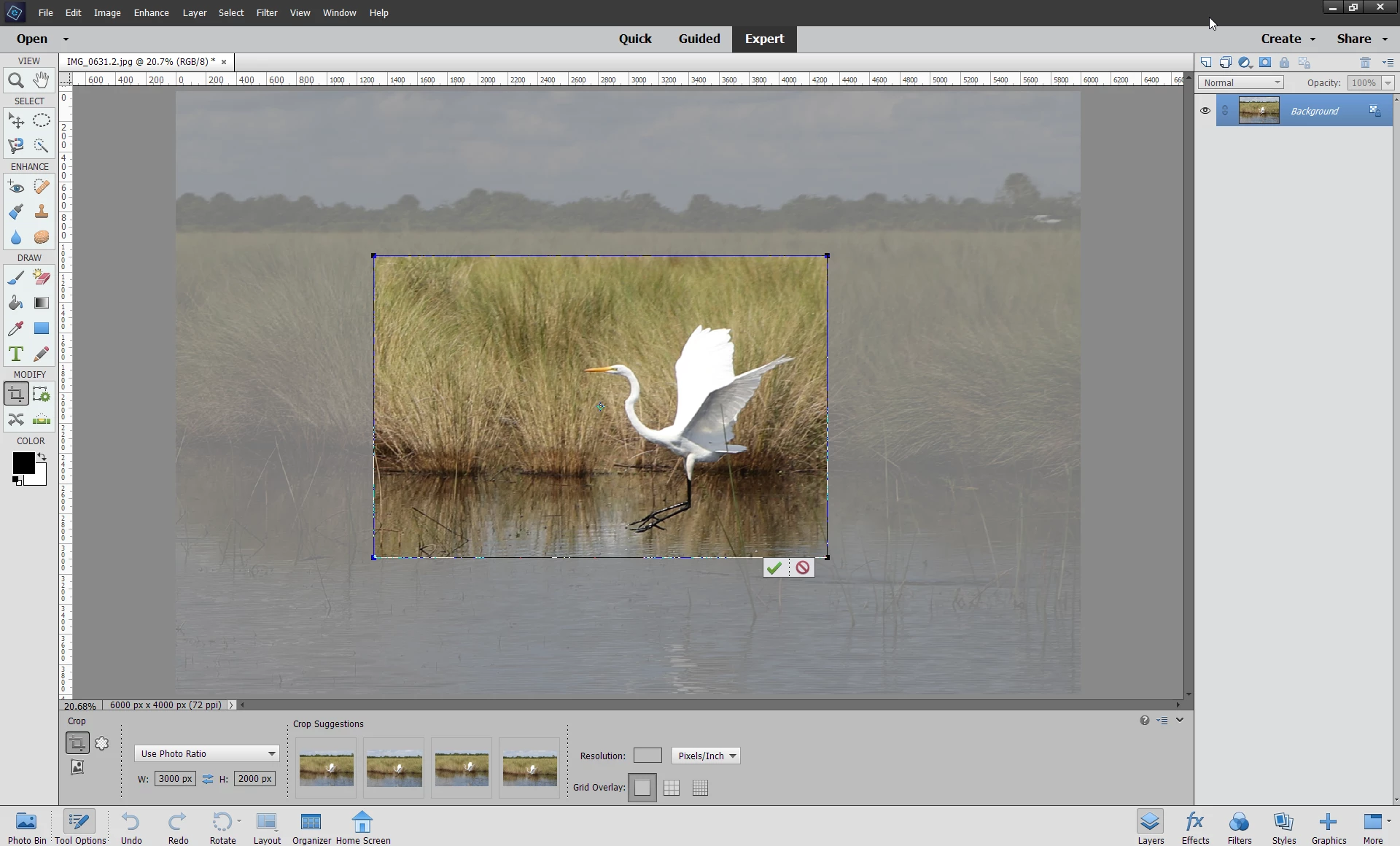
Task: Select the Zoom tool
Action: pos(15,81)
